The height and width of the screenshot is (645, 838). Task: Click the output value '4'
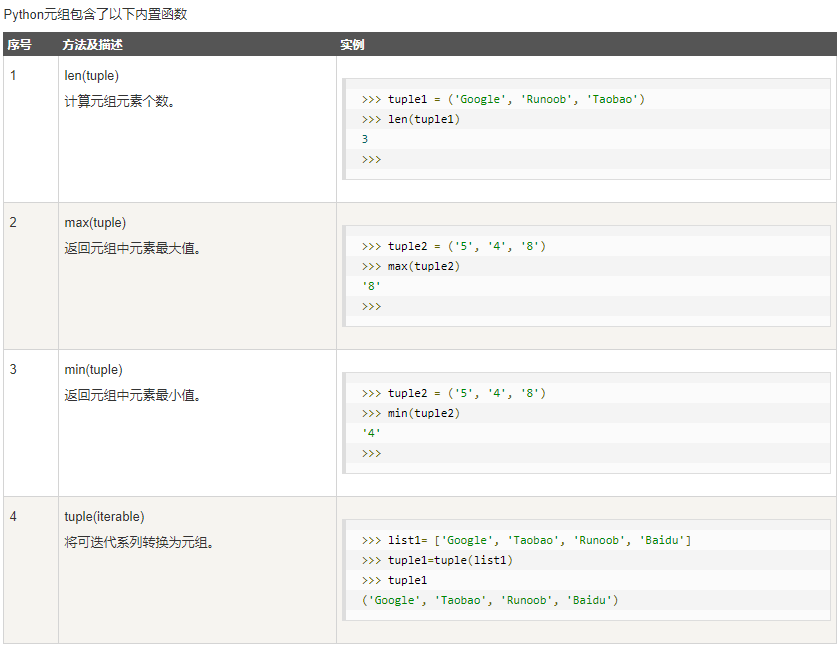371,433
